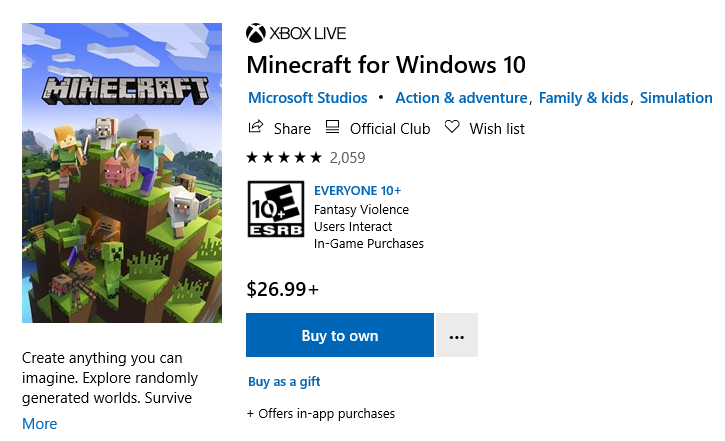Viewport: 725px width, 441px height.
Task: Click the ESRB 10+ rating badge
Action: click(274, 210)
